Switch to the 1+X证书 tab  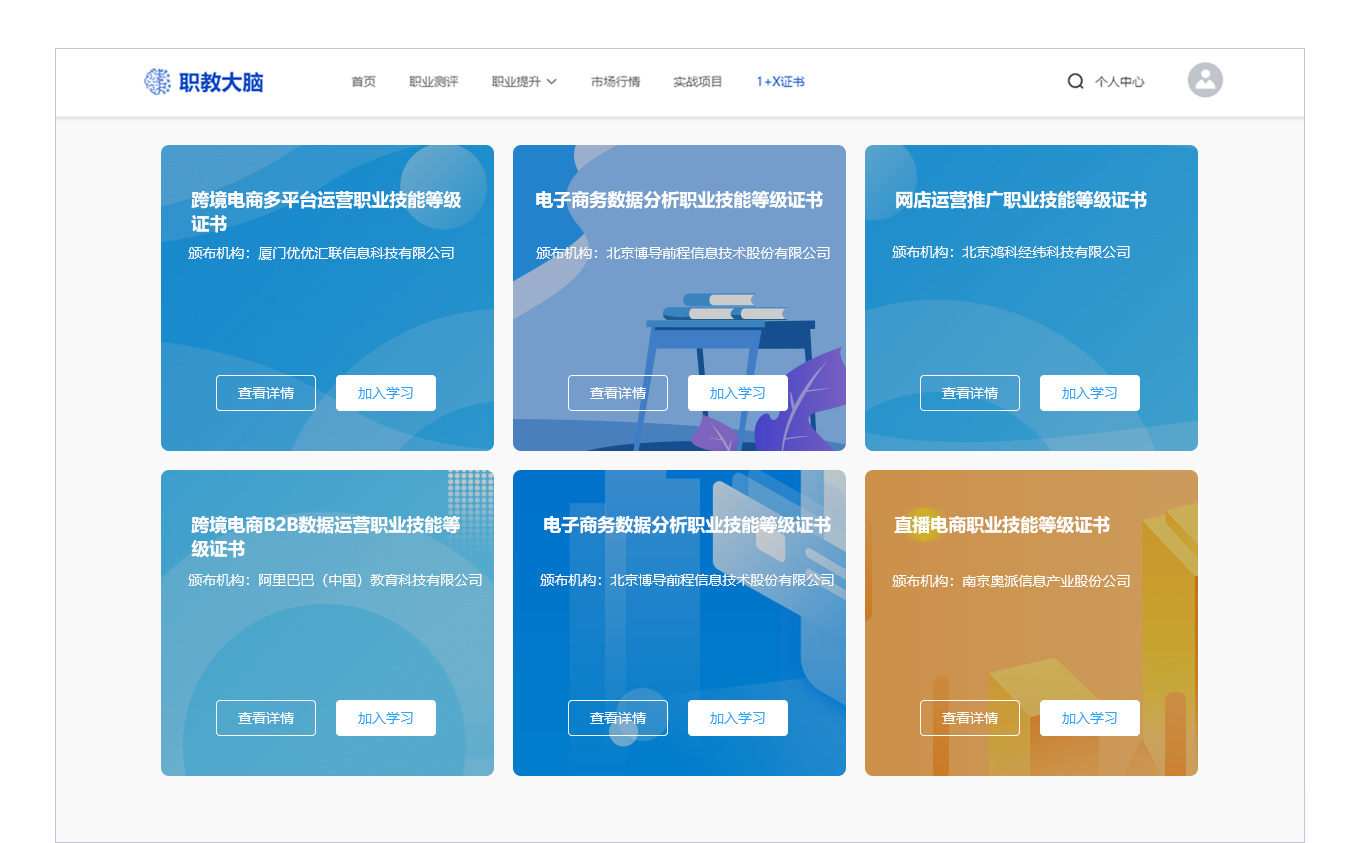[x=780, y=82]
